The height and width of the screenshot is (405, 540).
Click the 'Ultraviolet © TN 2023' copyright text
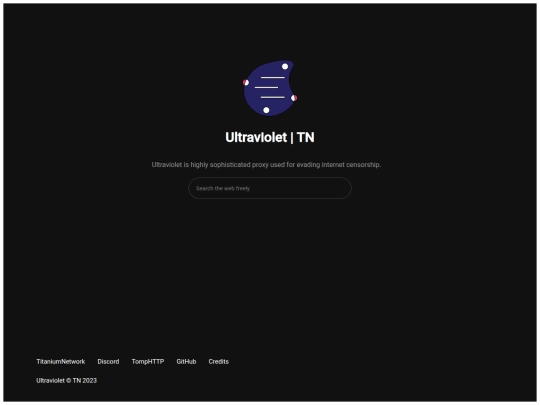[x=66, y=381]
